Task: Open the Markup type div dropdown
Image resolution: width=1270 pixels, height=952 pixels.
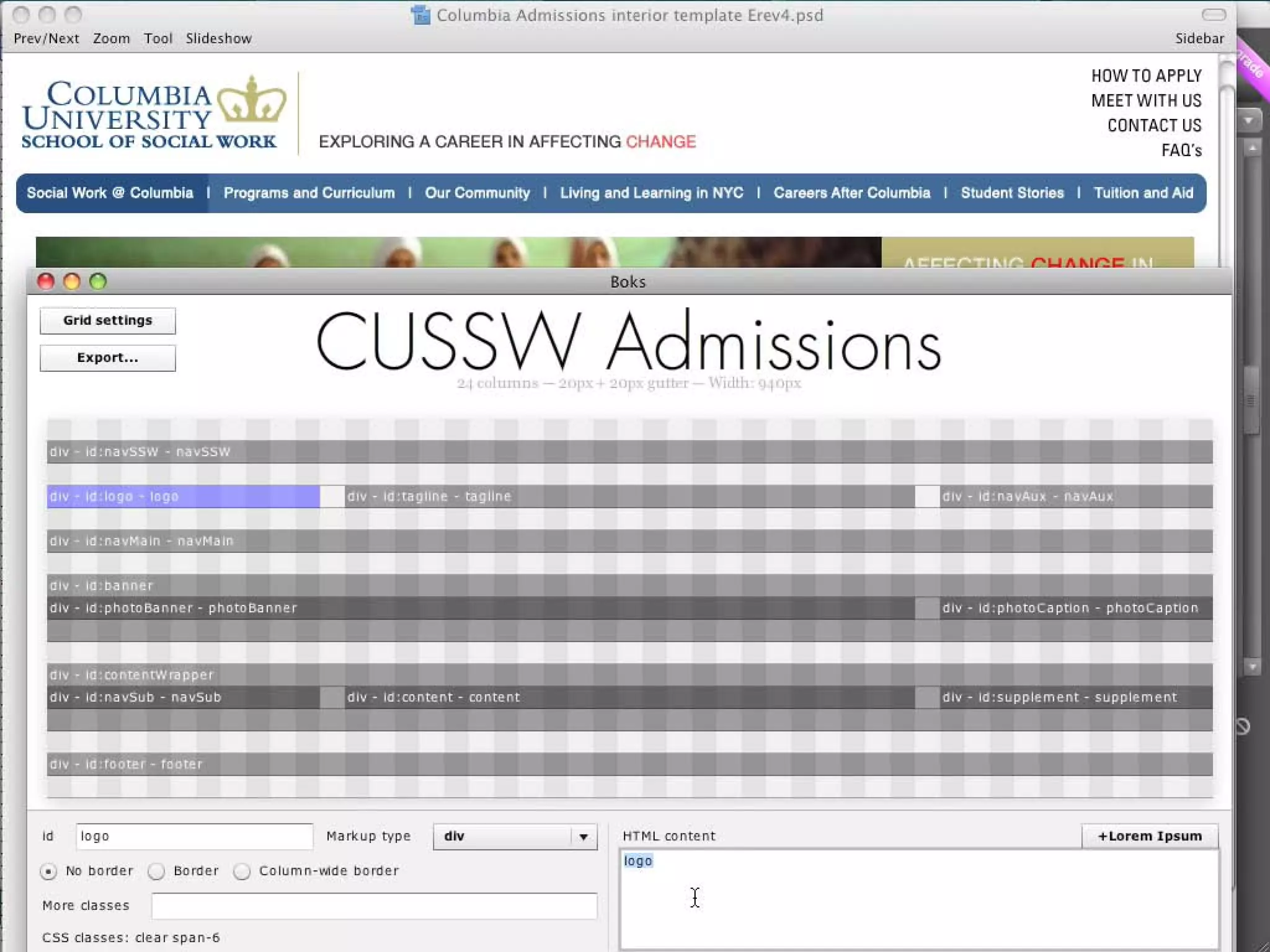Action: pyautogui.click(x=515, y=836)
